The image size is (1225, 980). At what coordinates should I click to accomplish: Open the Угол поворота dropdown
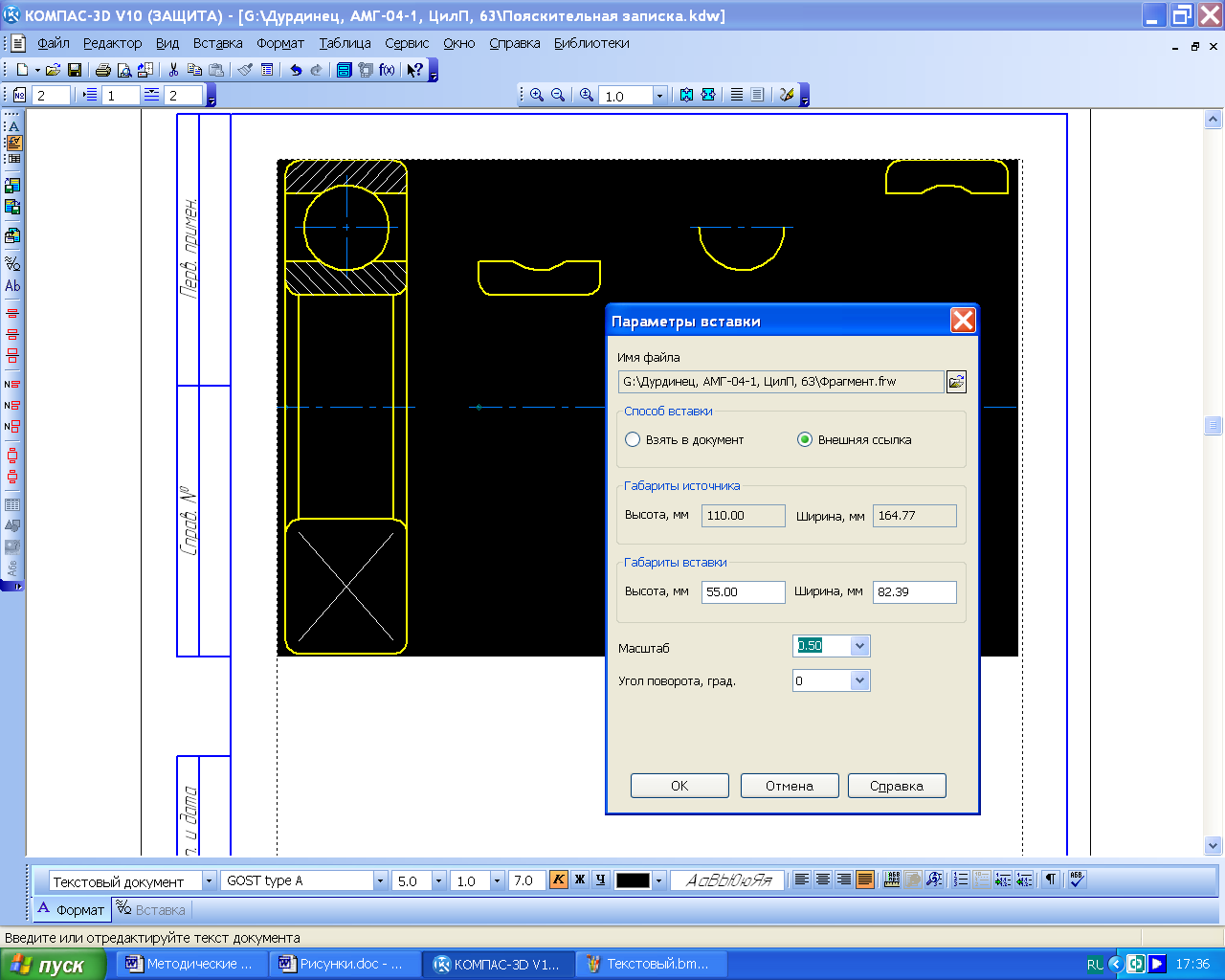[859, 680]
